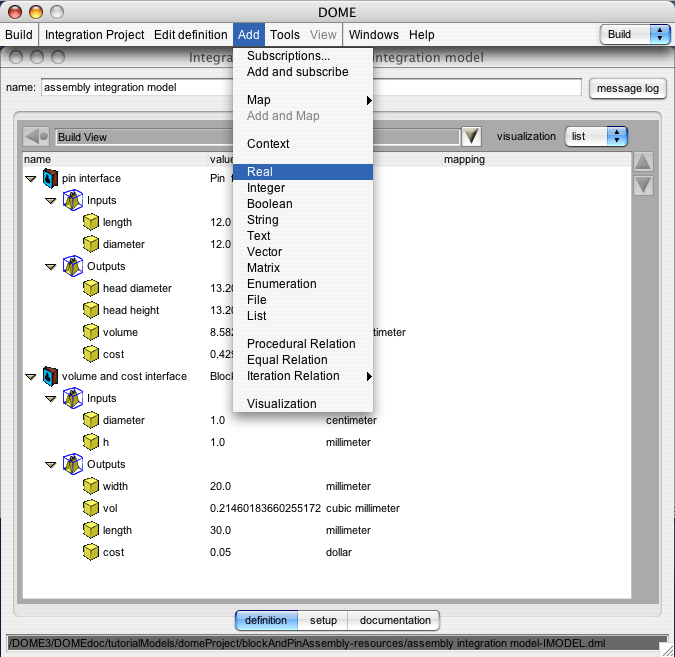Screen dimensions: 675x657
Task: Click the cube icon for vol
Action: click(91, 508)
